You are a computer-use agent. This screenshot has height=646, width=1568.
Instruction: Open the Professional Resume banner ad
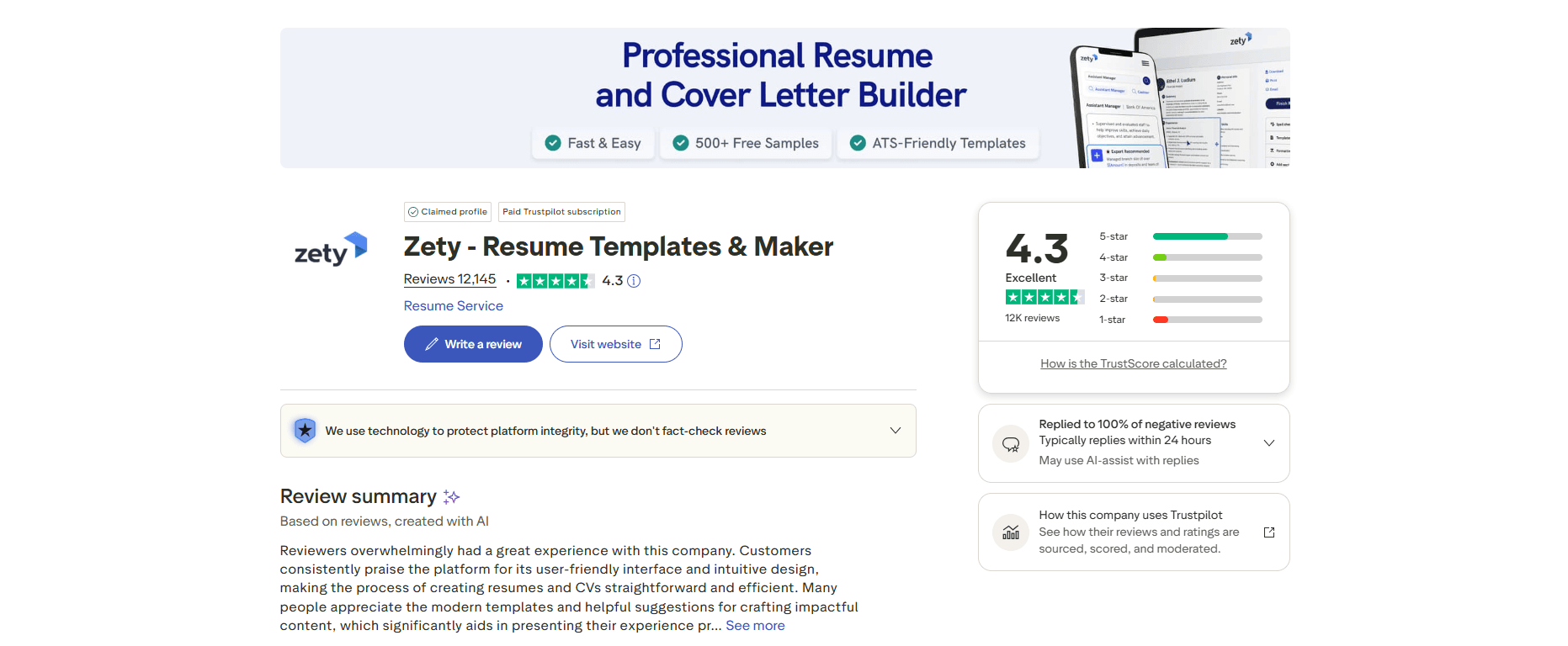[784, 98]
